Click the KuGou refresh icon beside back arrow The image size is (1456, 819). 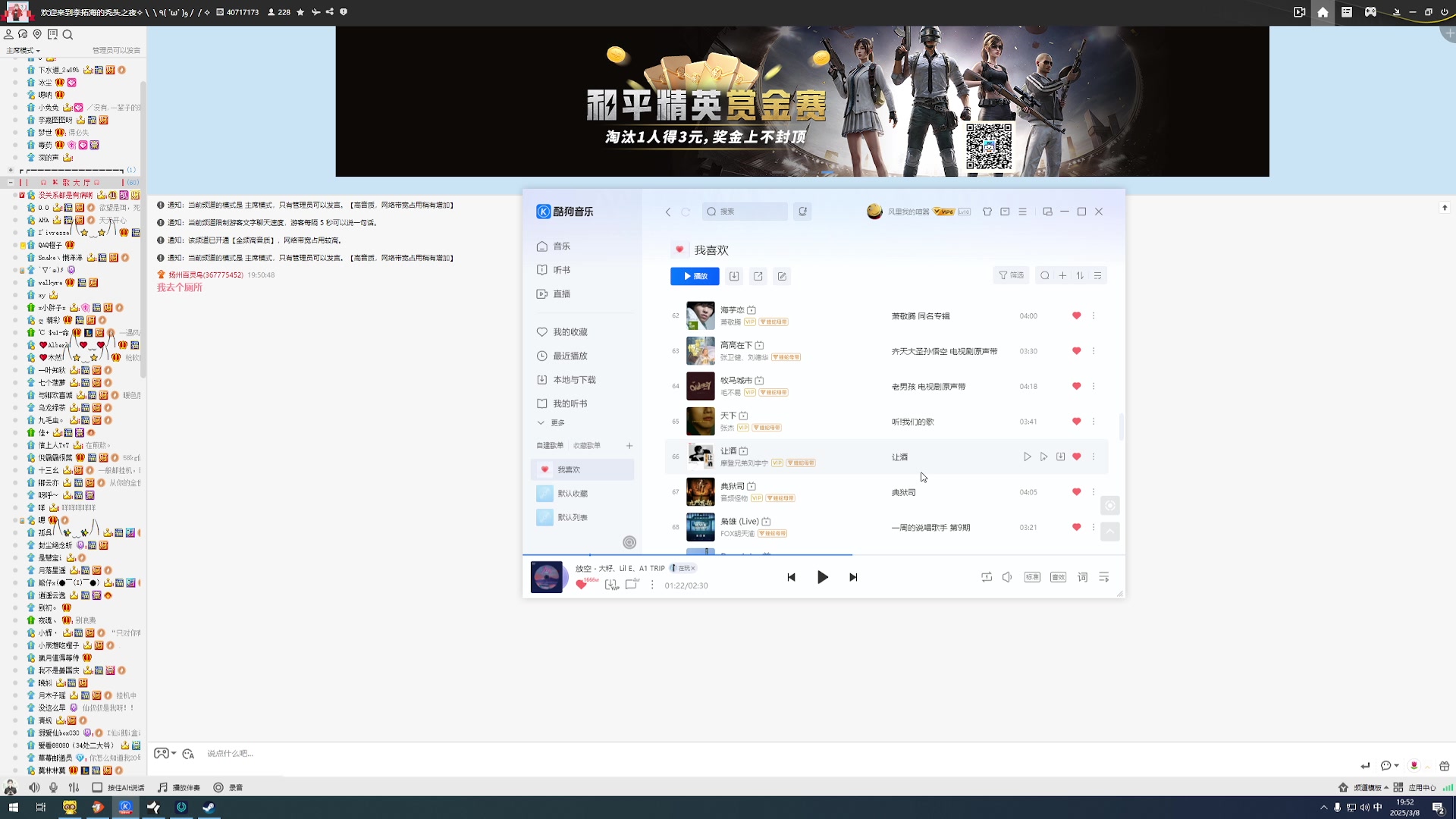pos(686,212)
